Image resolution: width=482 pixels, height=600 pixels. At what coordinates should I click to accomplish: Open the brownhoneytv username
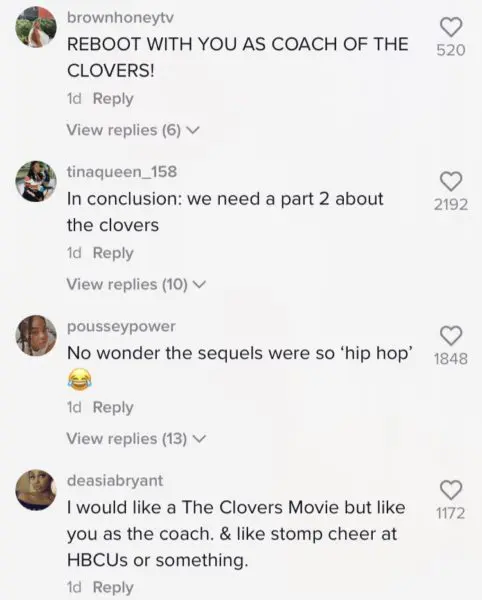tap(120, 18)
